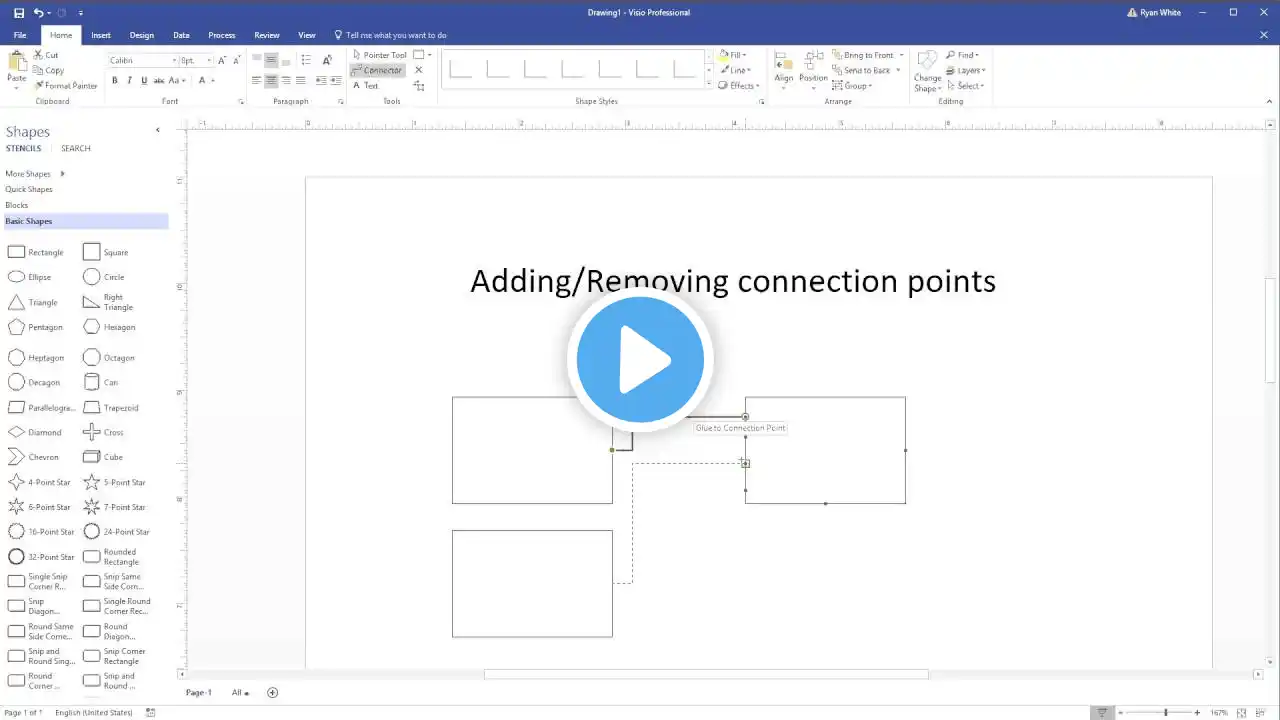Toggle Bold formatting

pos(115,80)
